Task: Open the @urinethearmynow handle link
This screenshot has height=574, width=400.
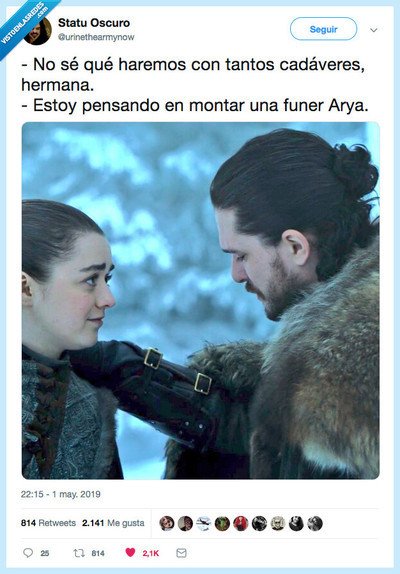Action: pos(96,37)
